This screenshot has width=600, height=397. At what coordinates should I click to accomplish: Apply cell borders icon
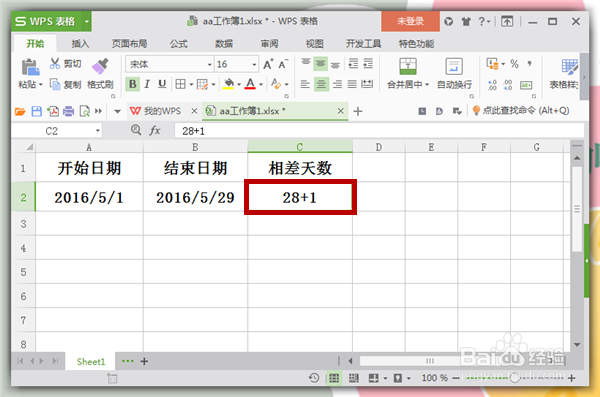tap(180, 84)
